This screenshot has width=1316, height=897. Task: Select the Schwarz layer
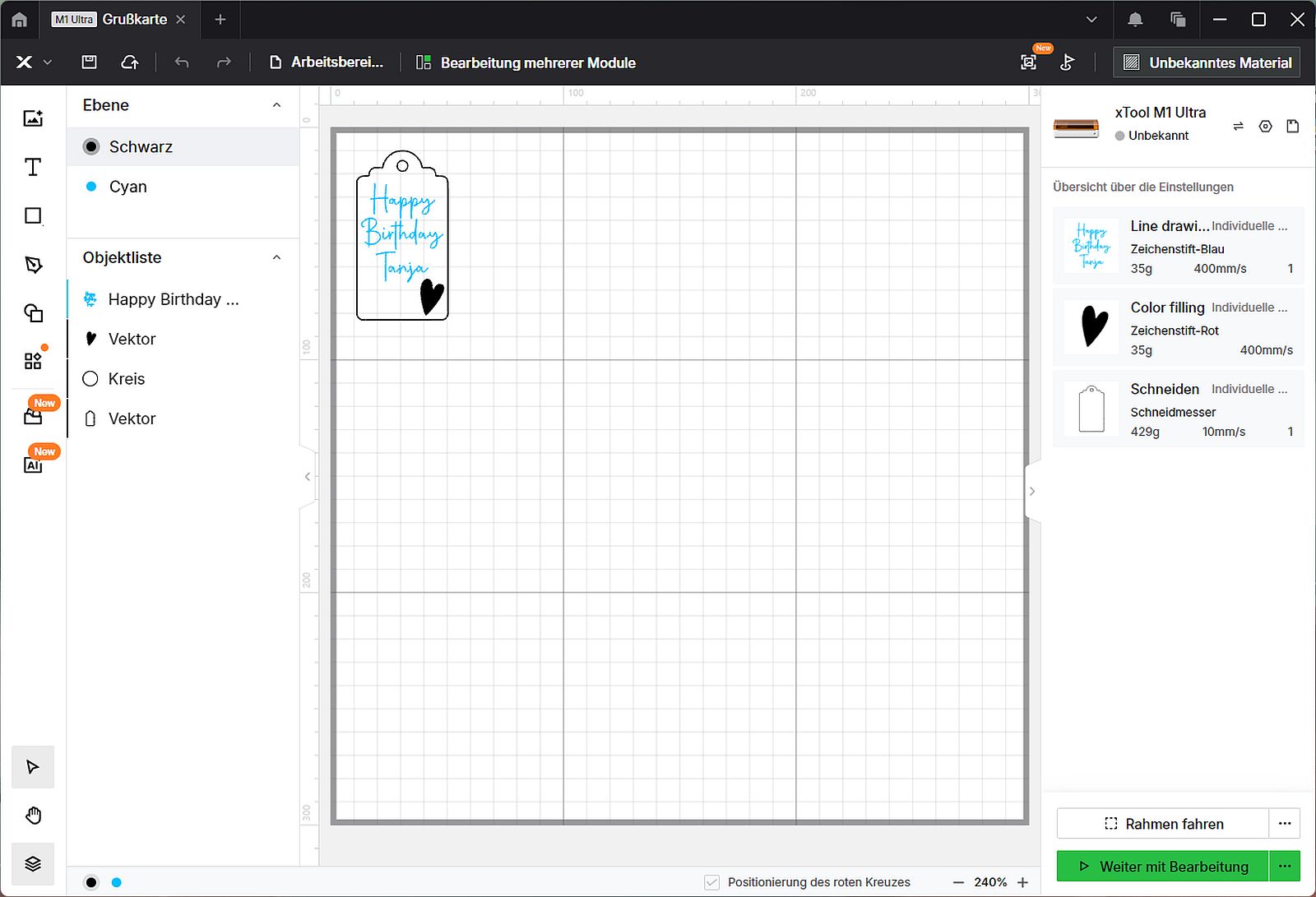[141, 147]
